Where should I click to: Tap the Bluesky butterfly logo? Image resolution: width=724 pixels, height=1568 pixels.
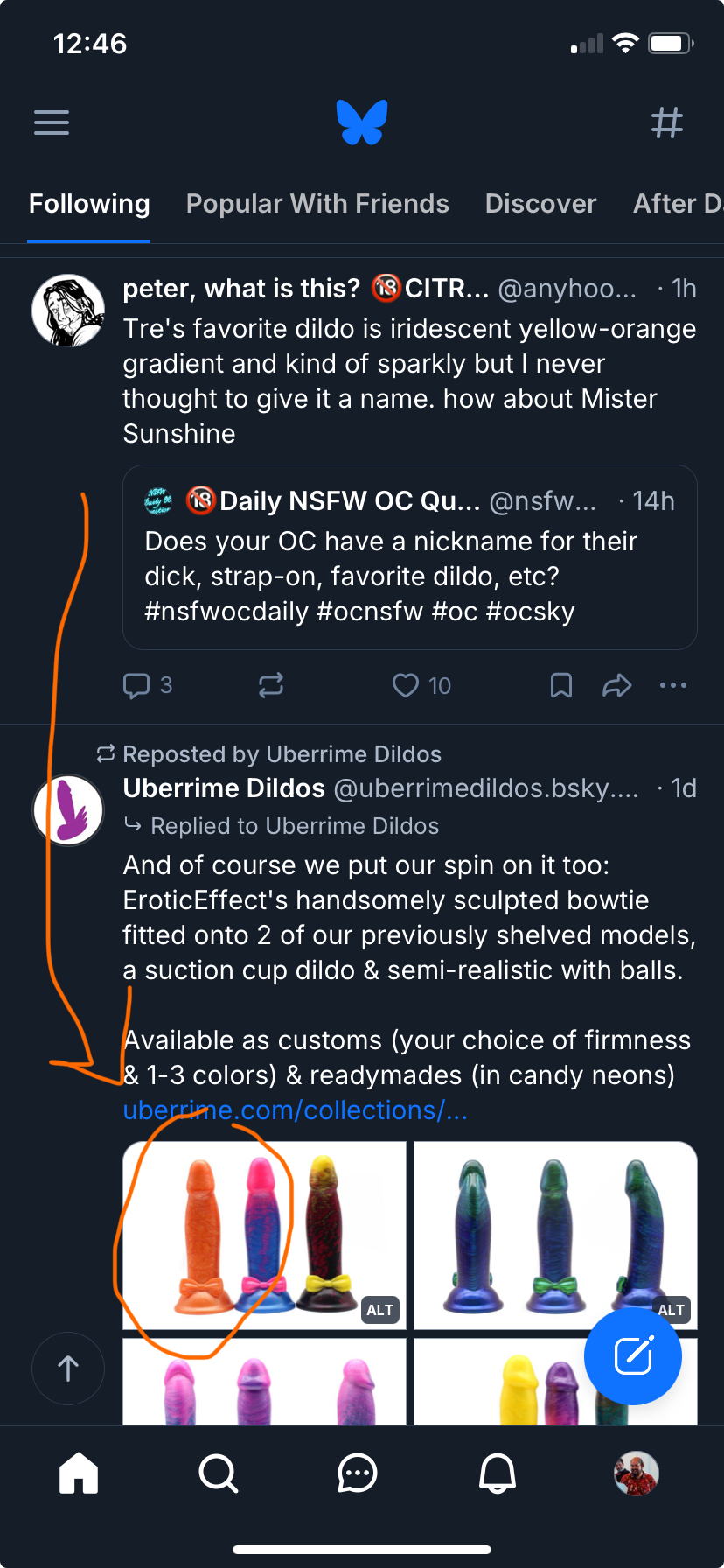click(x=362, y=122)
